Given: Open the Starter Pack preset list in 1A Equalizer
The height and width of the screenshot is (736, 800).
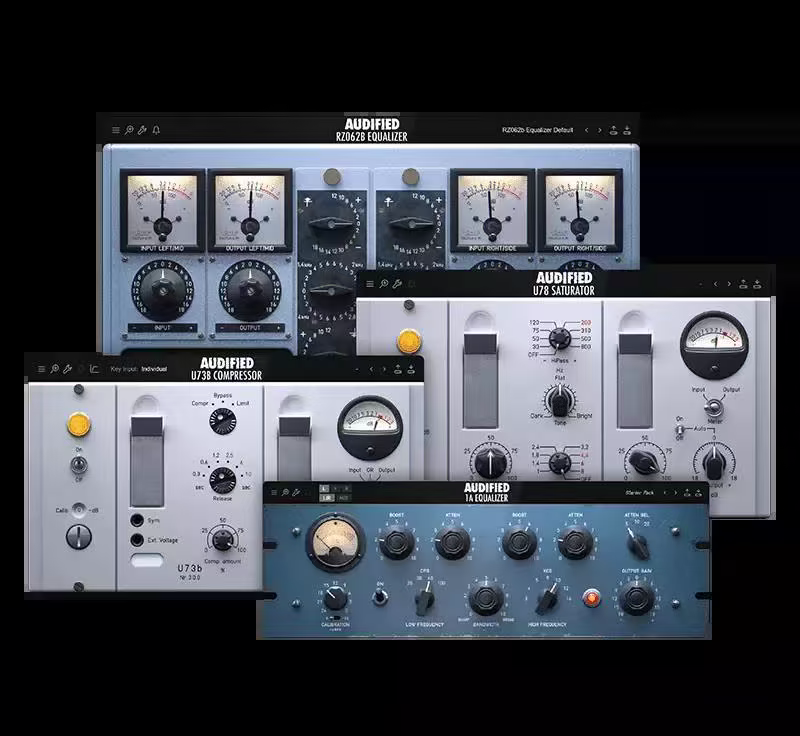Looking at the screenshot, I should (640, 493).
